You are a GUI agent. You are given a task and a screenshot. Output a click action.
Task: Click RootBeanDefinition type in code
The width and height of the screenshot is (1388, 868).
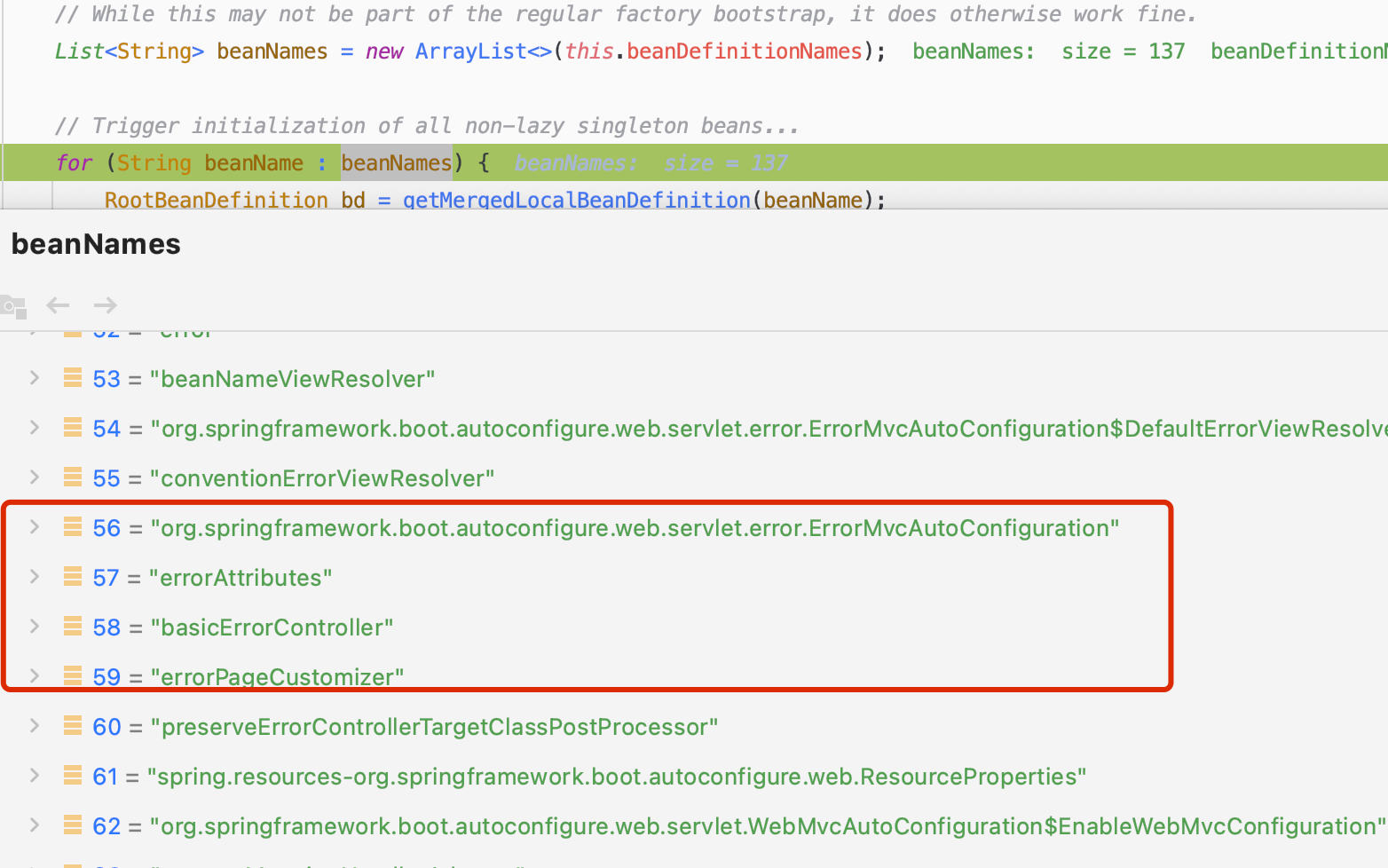coord(217,200)
